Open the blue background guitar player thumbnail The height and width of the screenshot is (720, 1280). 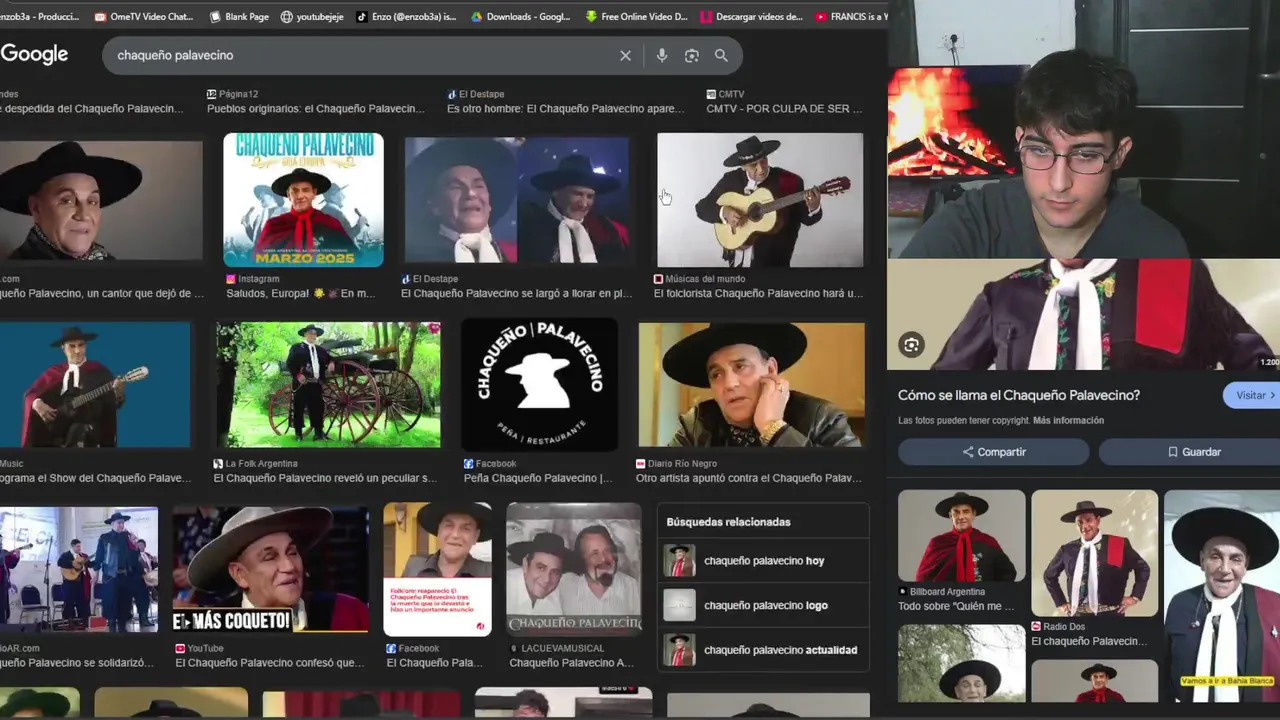coord(95,385)
